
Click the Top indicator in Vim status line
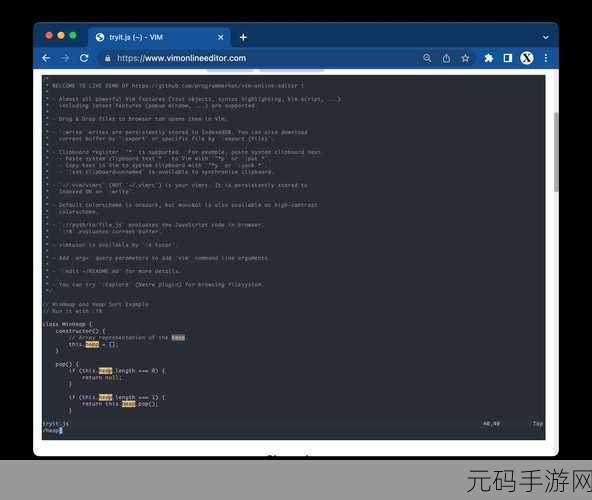point(538,424)
